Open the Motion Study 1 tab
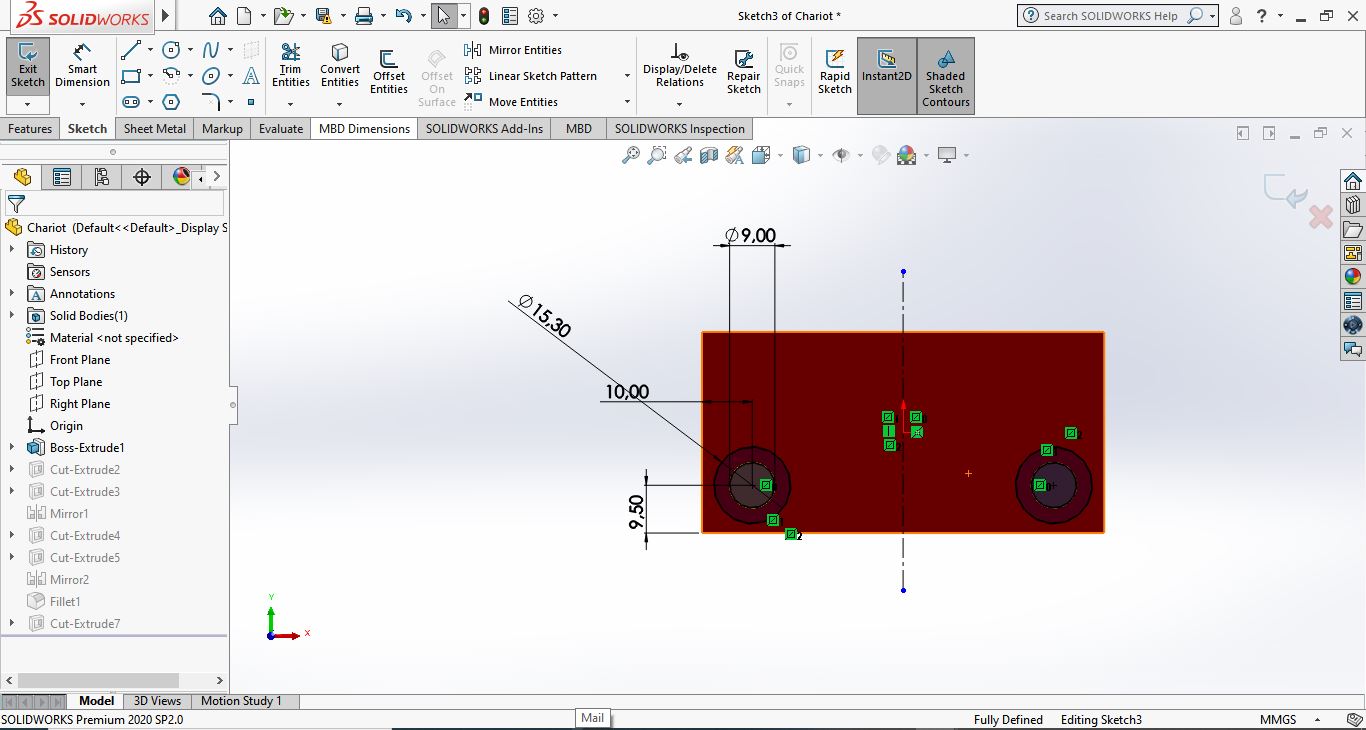Screen dimensions: 1366x730 (x=241, y=701)
